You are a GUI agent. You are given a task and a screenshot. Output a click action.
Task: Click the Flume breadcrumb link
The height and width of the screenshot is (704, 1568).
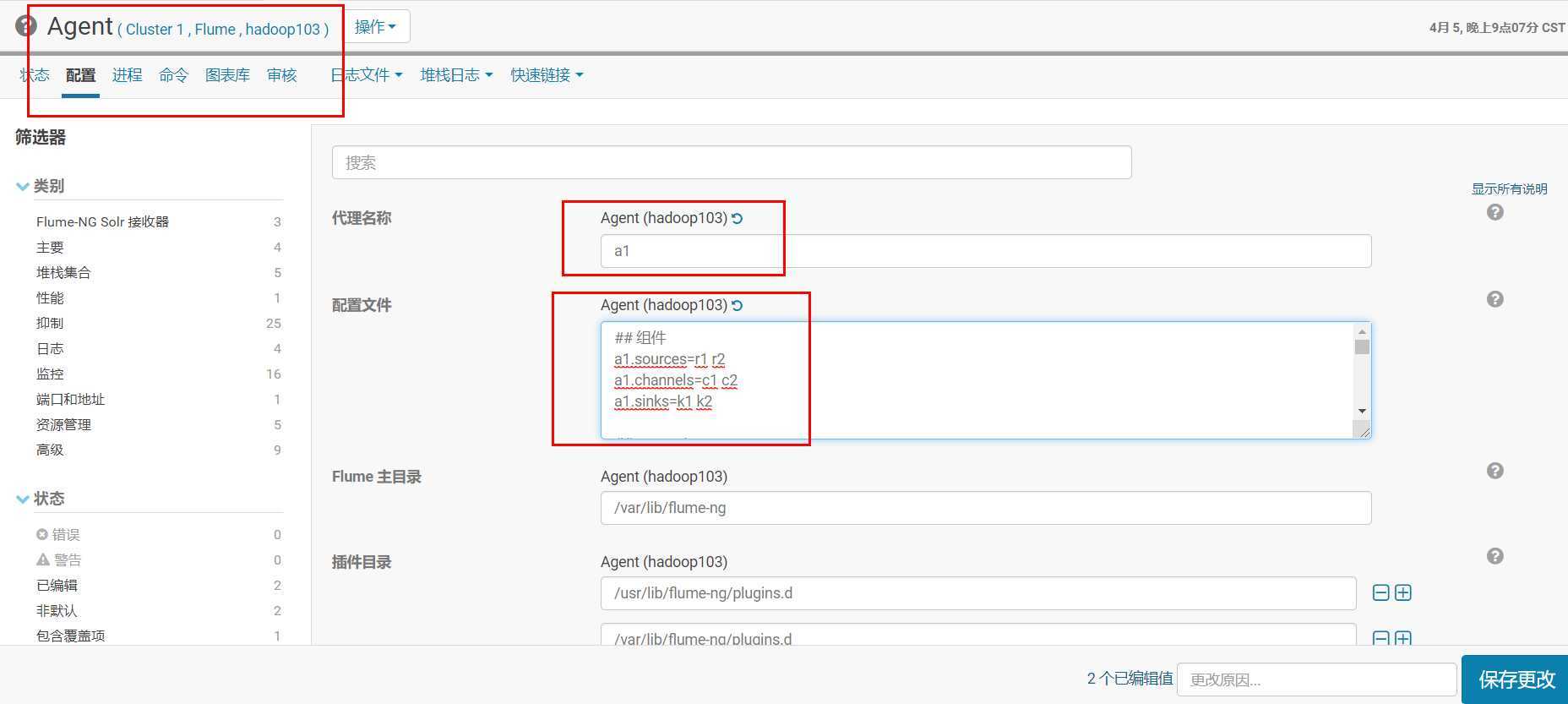point(215,30)
